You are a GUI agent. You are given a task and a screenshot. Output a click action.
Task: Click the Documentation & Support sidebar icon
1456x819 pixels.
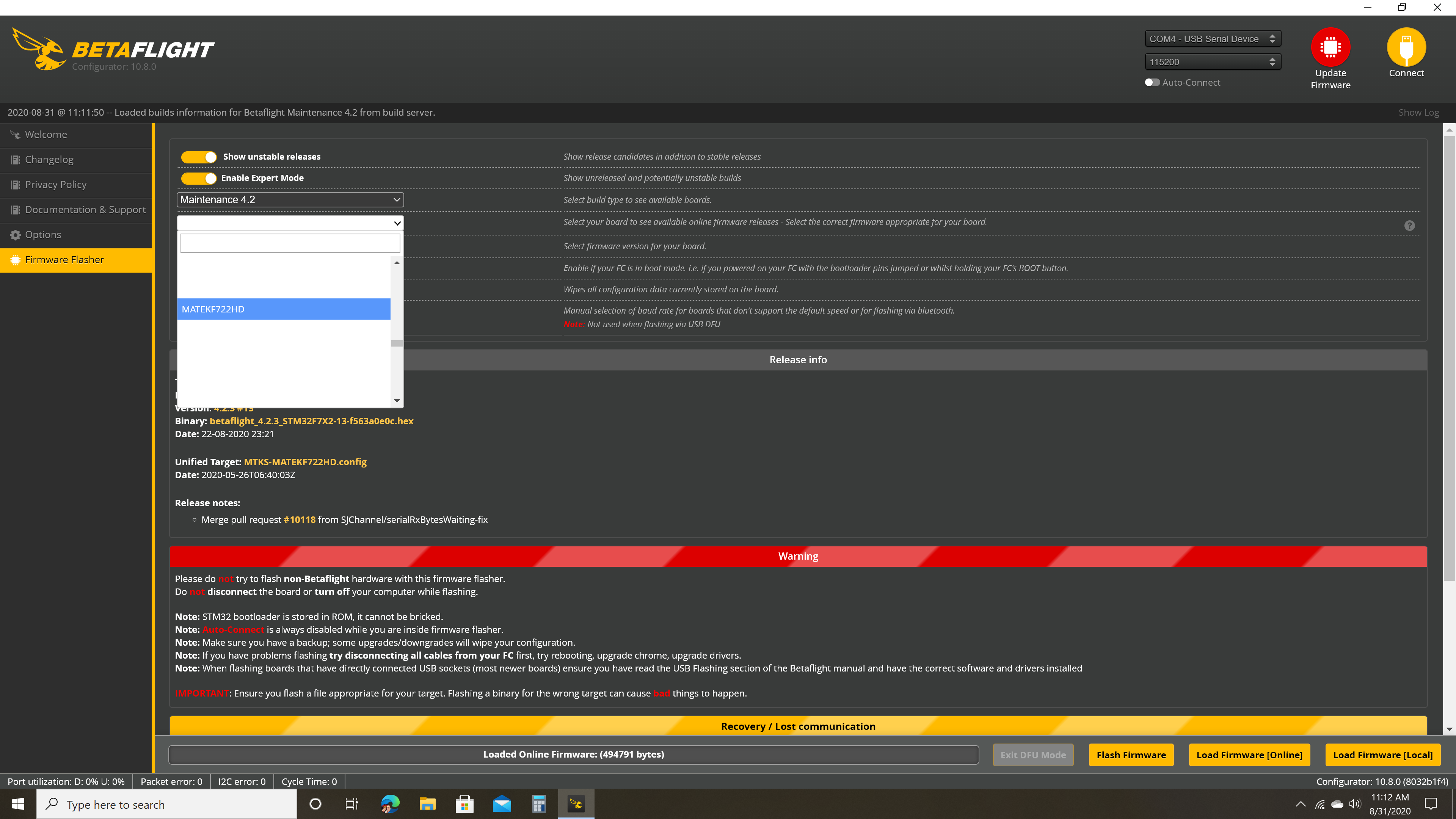click(15, 209)
